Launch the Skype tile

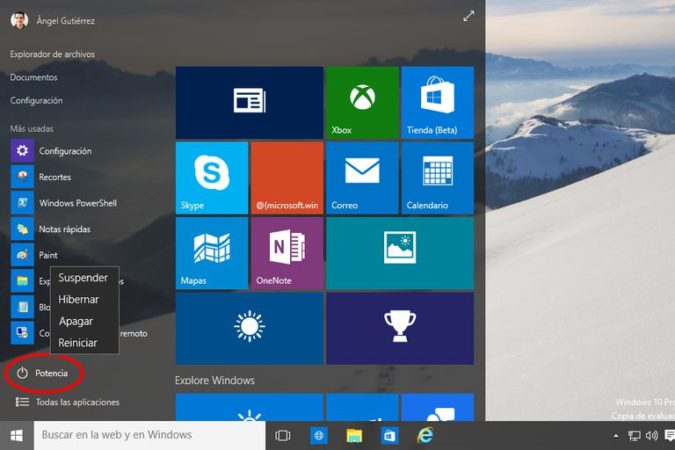[x=212, y=178]
